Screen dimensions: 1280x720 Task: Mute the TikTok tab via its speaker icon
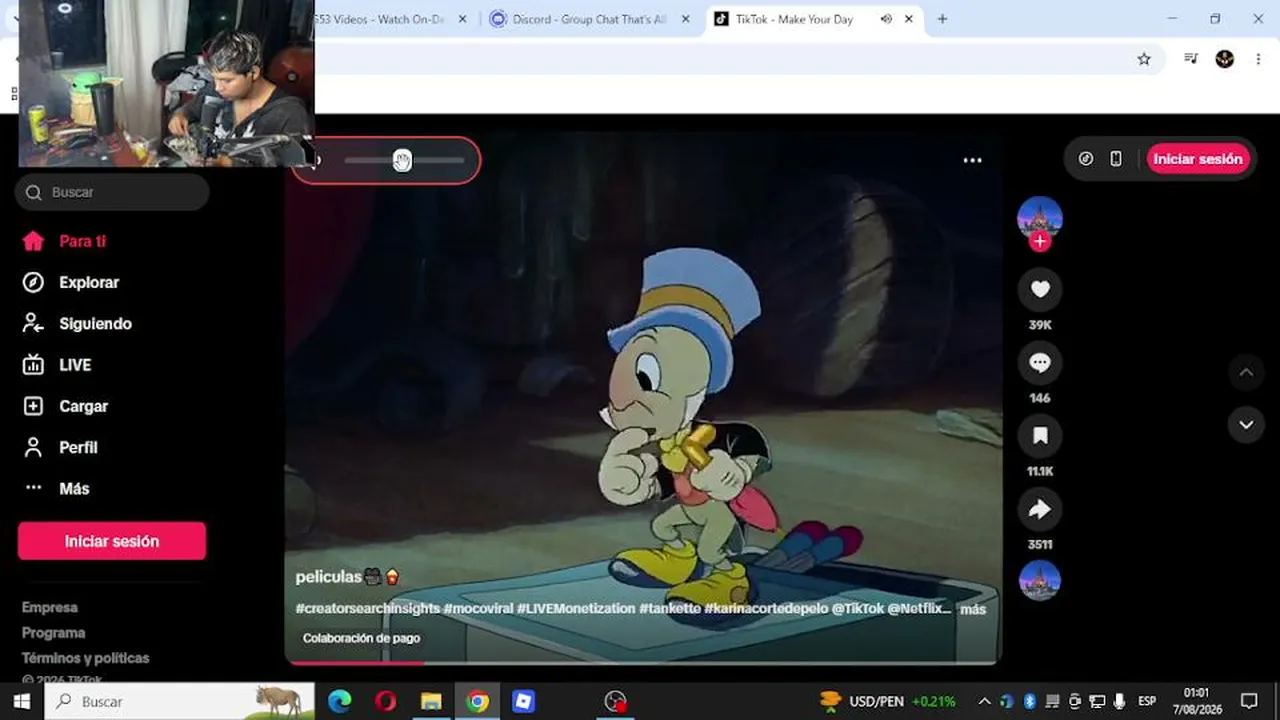(x=886, y=19)
